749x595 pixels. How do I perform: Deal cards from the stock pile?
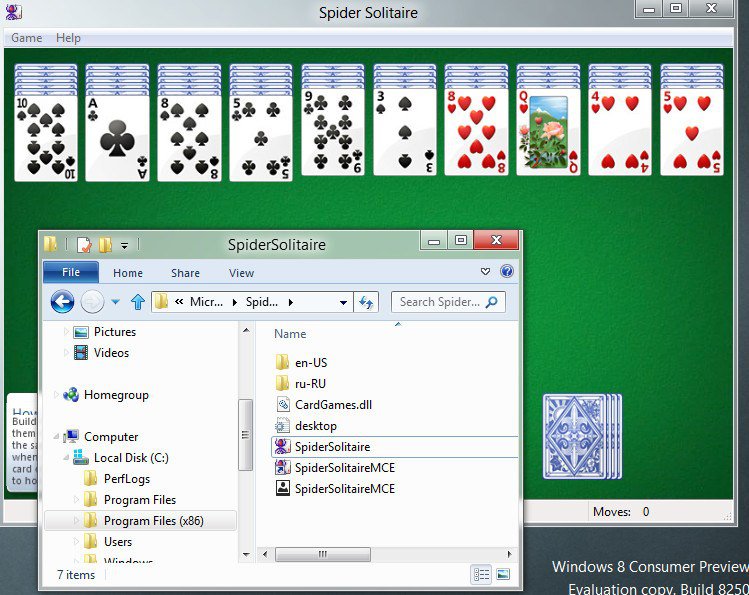coord(582,436)
